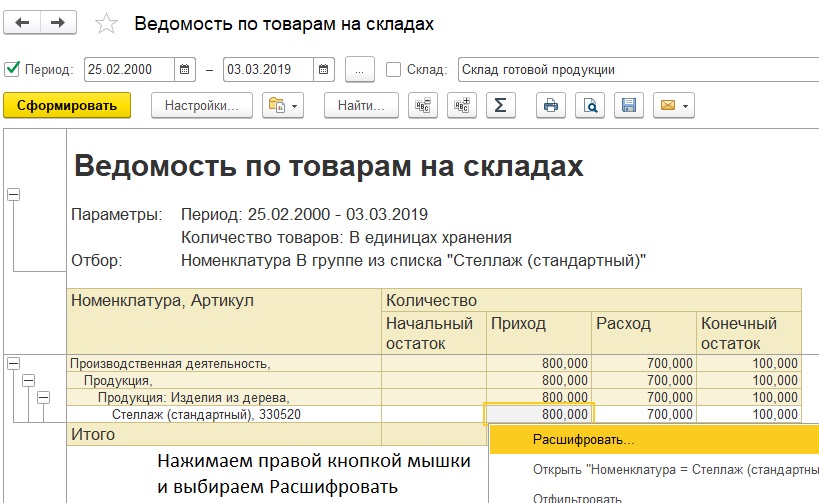Open report variants dropdown
Viewport: 819px width, 503px height.
[283, 106]
